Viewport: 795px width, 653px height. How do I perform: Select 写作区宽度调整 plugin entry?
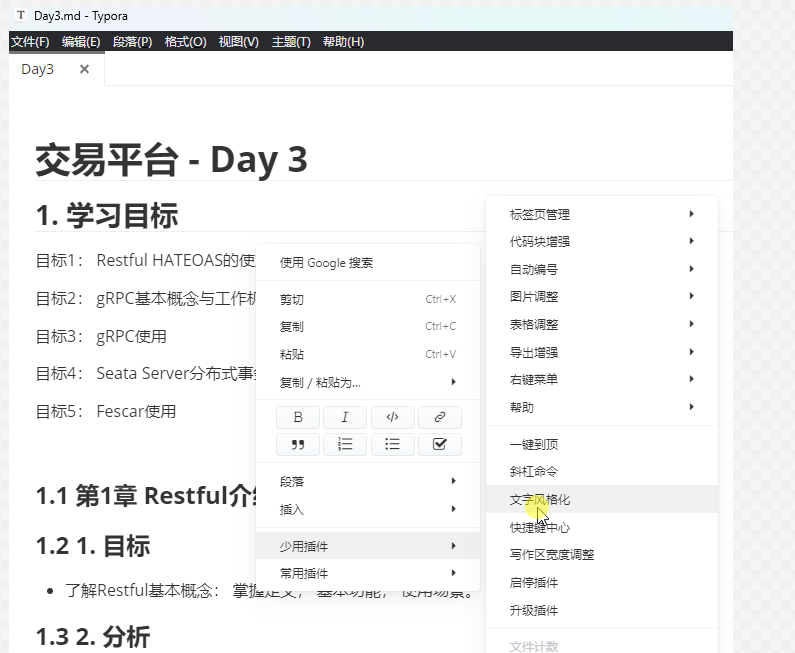[x=602, y=555]
